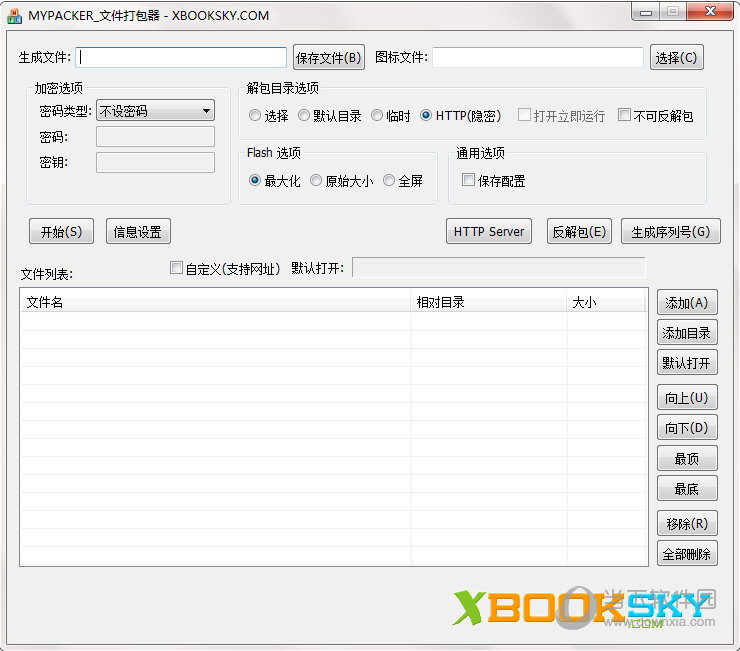Open the 密码类型 dropdown showing 不设密码
The image size is (740, 651).
(155, 110)
